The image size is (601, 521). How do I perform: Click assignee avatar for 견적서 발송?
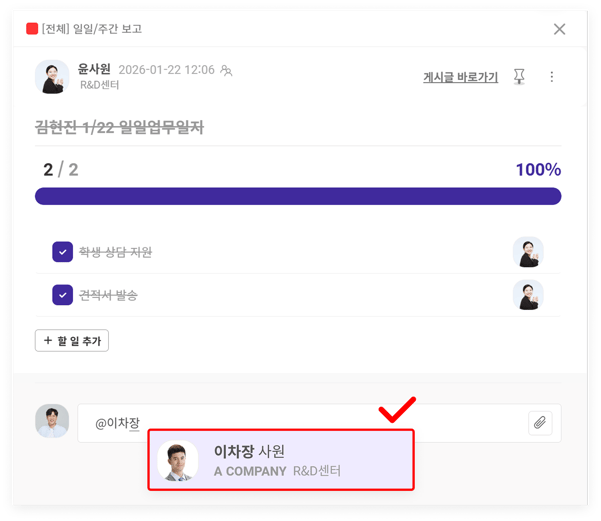527,295
